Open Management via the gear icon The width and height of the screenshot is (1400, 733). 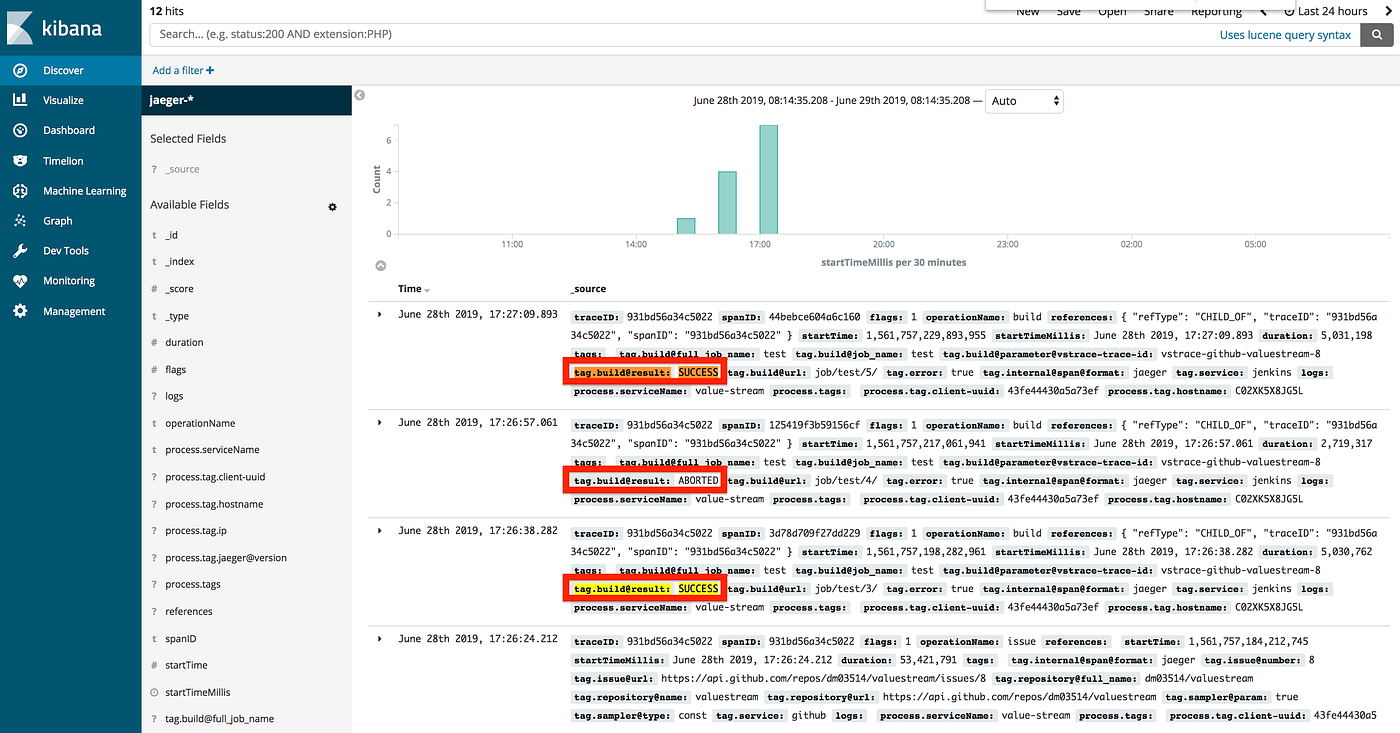coord(20,311)
